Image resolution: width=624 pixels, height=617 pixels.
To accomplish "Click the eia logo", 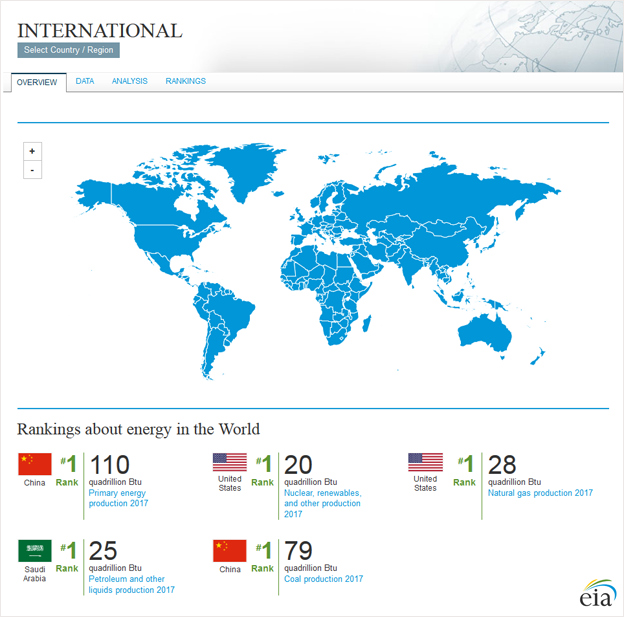I will (597, 593).
